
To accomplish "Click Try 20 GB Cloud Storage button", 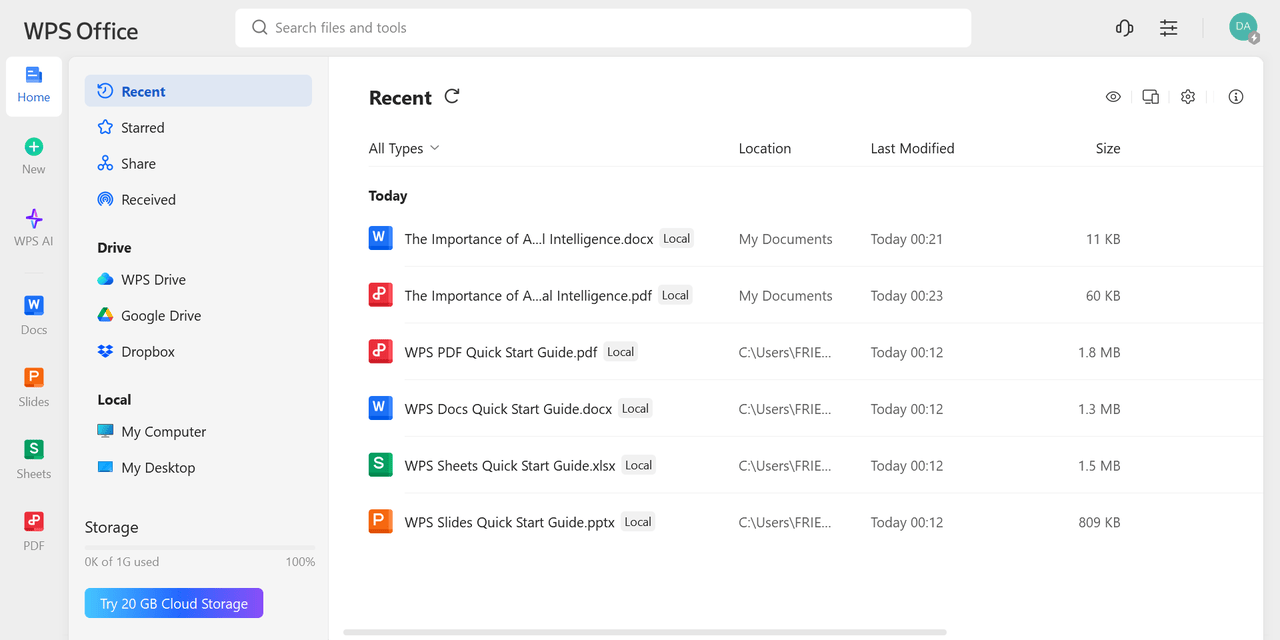I will (174, 603).
